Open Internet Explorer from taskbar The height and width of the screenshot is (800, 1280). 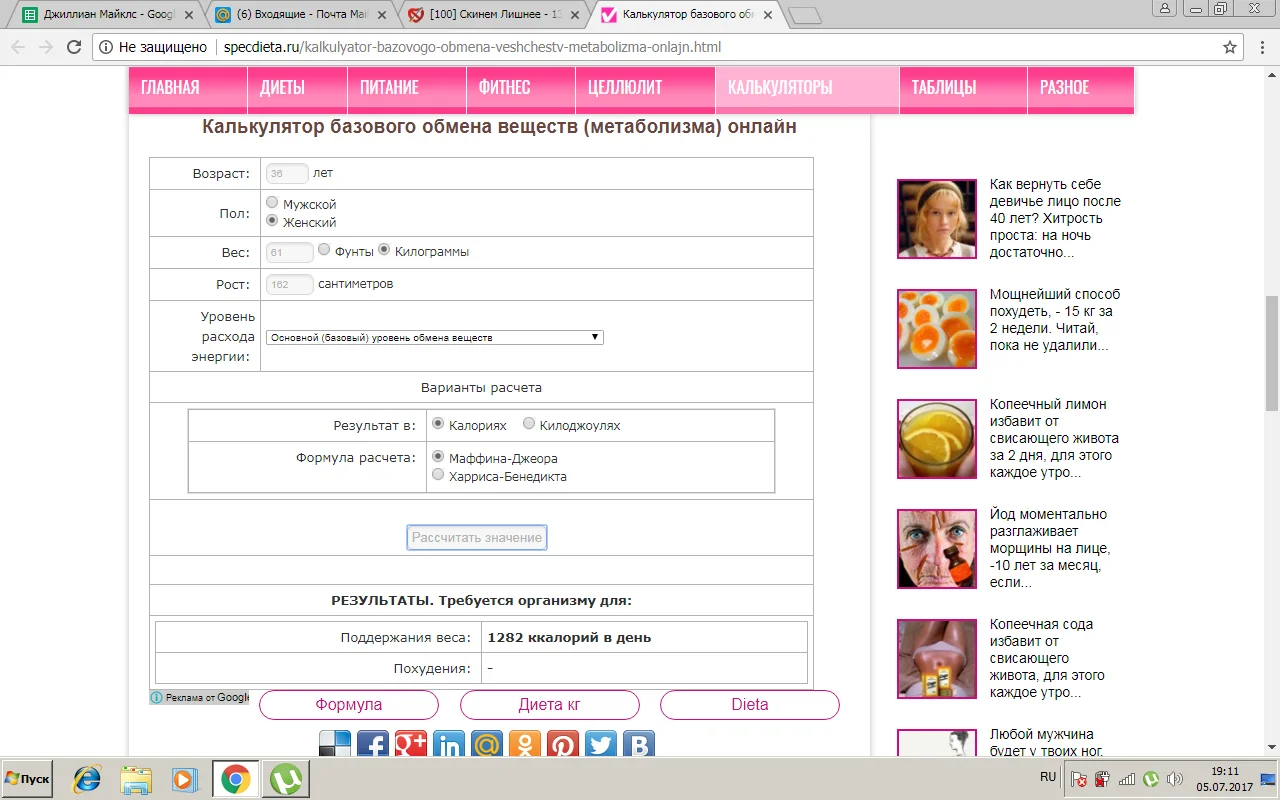point(87,778)
